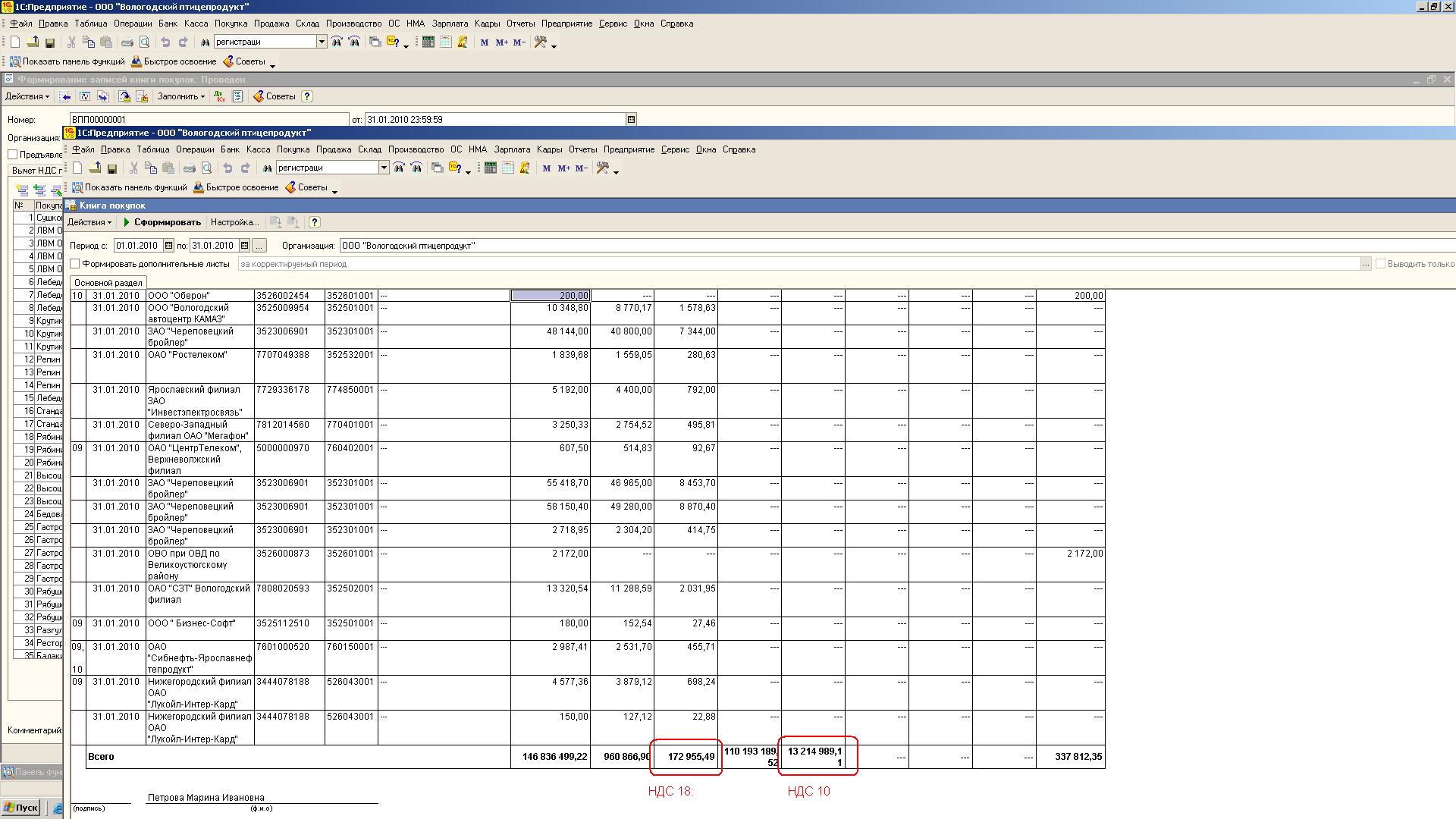1456x819 pixels.
Task: Toggle the Предъявлен checkbox in the document form
Action: pyautogui.click(x=13, y=155)
